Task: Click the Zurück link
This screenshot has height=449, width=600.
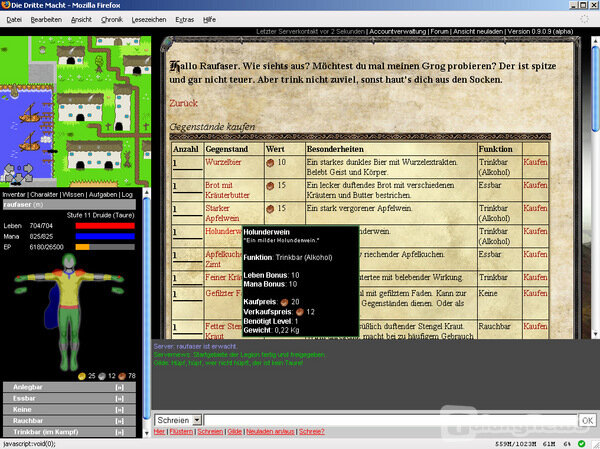Action: [x=184, y=103]
